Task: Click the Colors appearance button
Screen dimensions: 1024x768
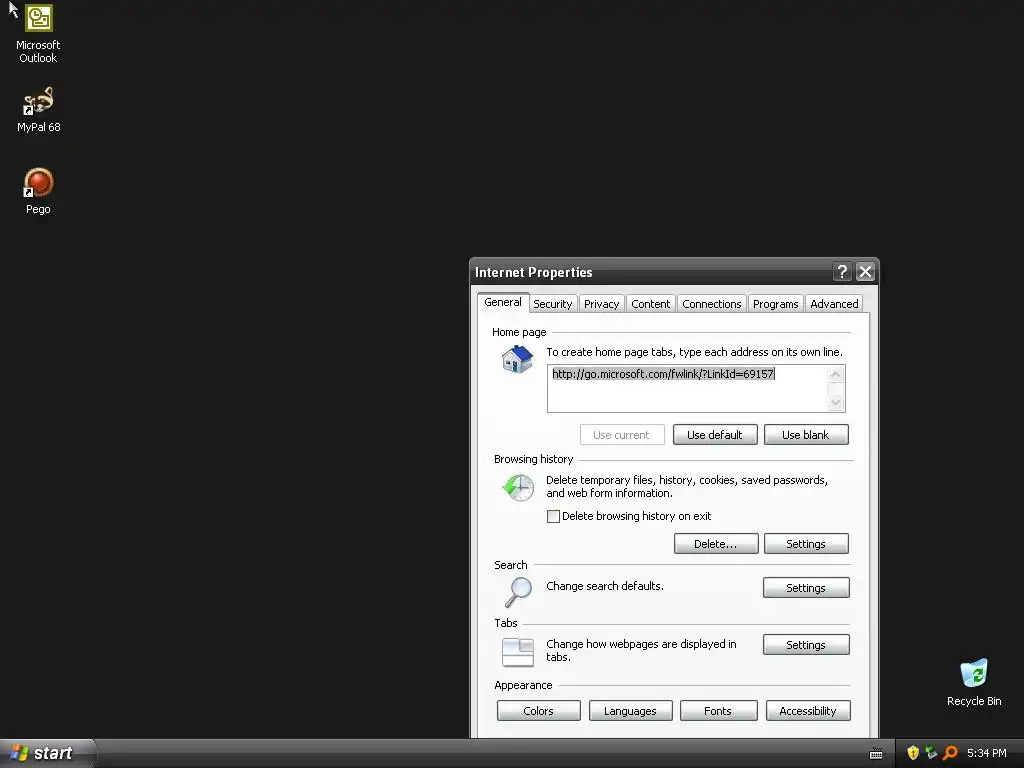Action: (539, 711)
